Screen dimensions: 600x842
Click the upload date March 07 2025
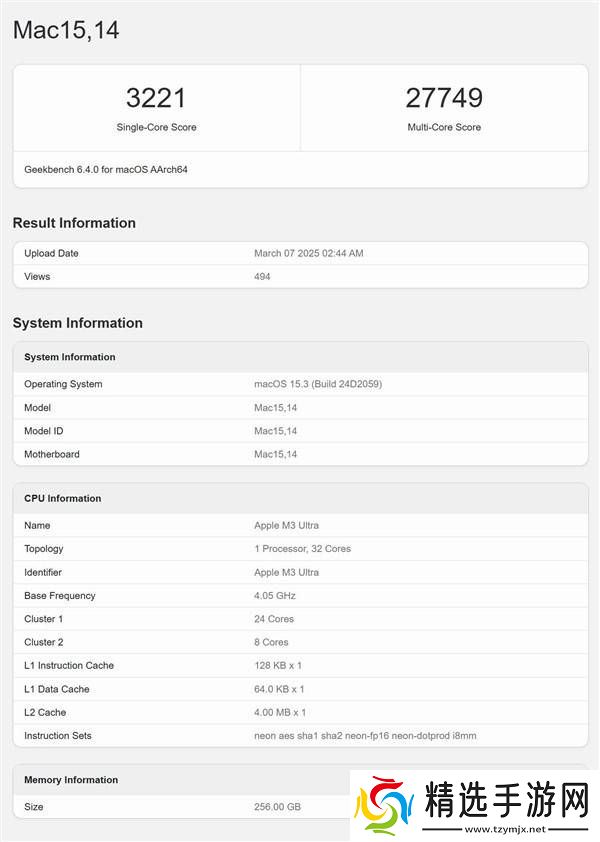click(x=309, y=253)
